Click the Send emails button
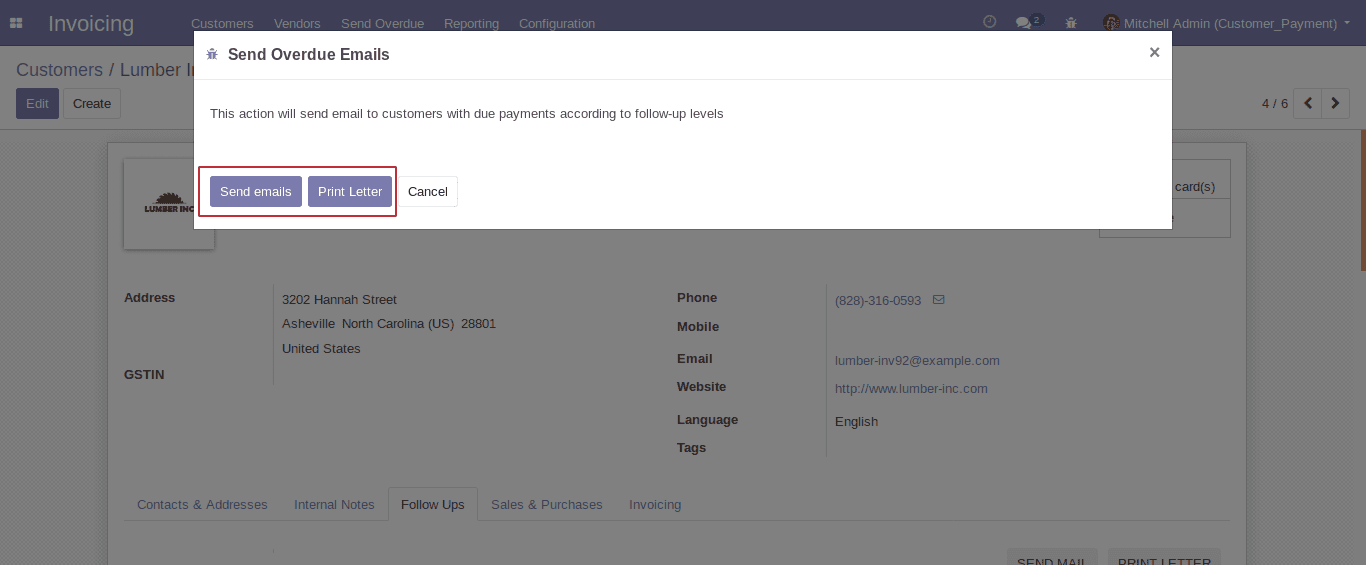 256,191
